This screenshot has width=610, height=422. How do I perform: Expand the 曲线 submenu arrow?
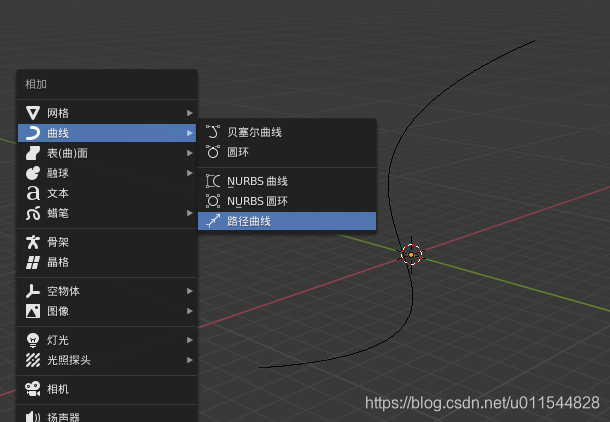click(x=189, y=133)
